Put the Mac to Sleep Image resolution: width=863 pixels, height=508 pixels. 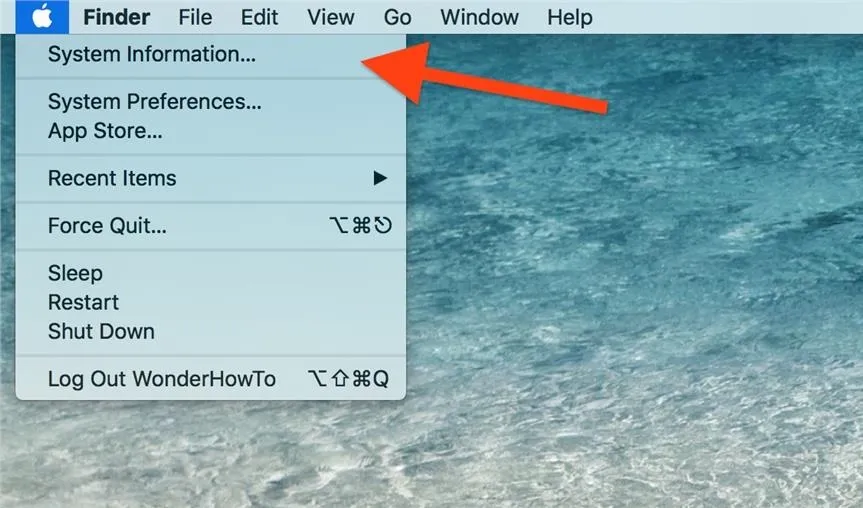click(211, 274)
